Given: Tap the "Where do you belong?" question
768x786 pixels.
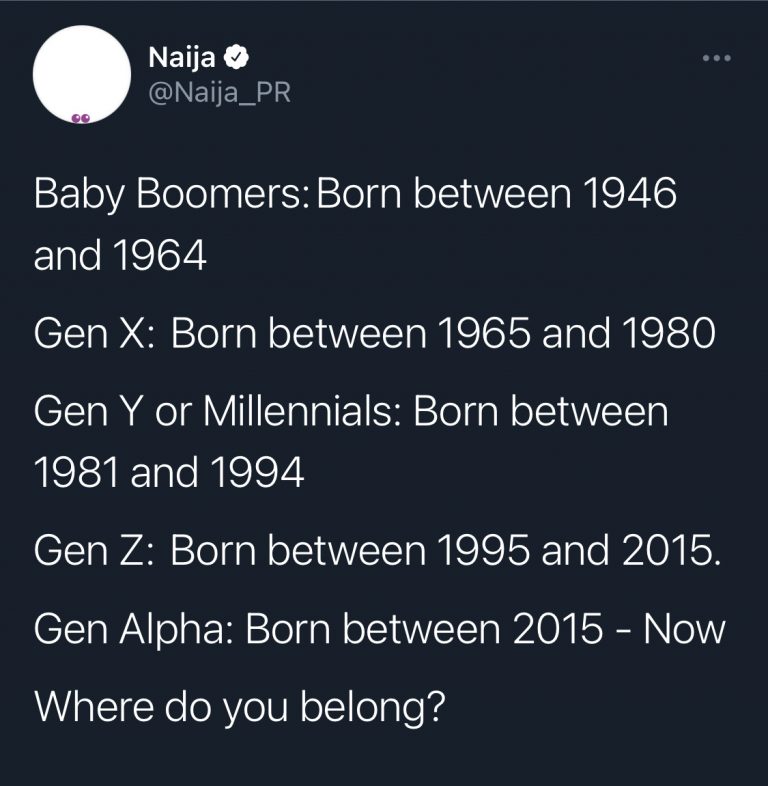Looking at the screenshot, I should coord(239,706).
